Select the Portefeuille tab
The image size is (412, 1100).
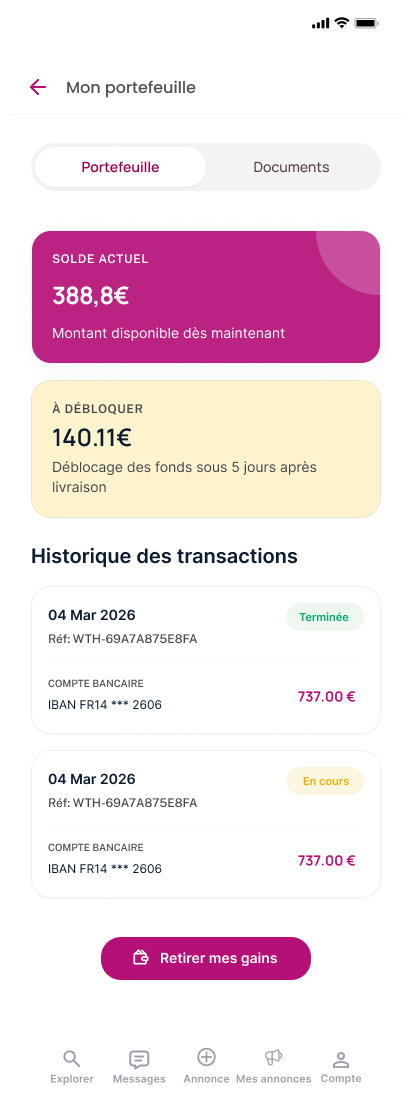(120, 167)
